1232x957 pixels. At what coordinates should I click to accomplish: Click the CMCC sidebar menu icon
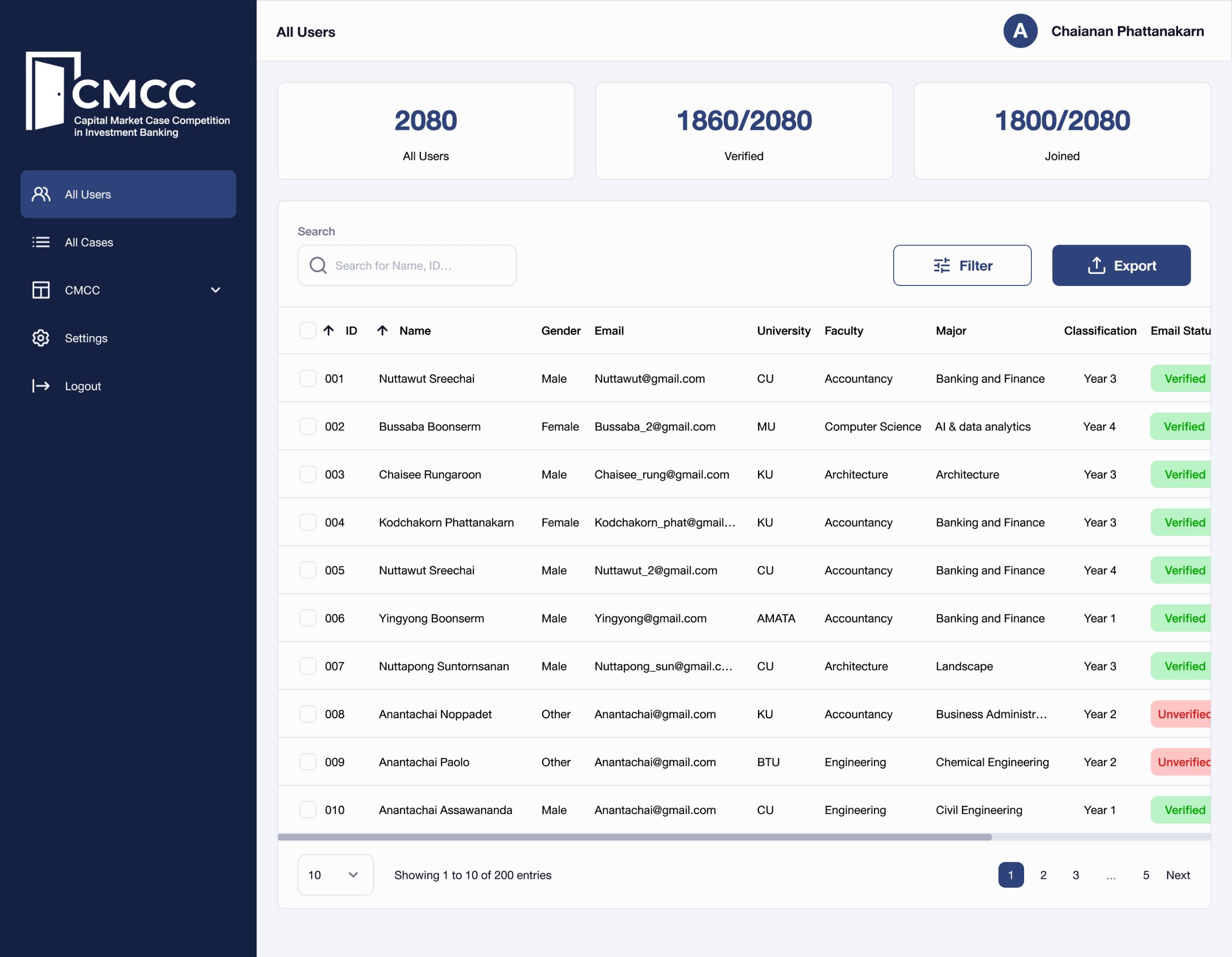point(41,289)
